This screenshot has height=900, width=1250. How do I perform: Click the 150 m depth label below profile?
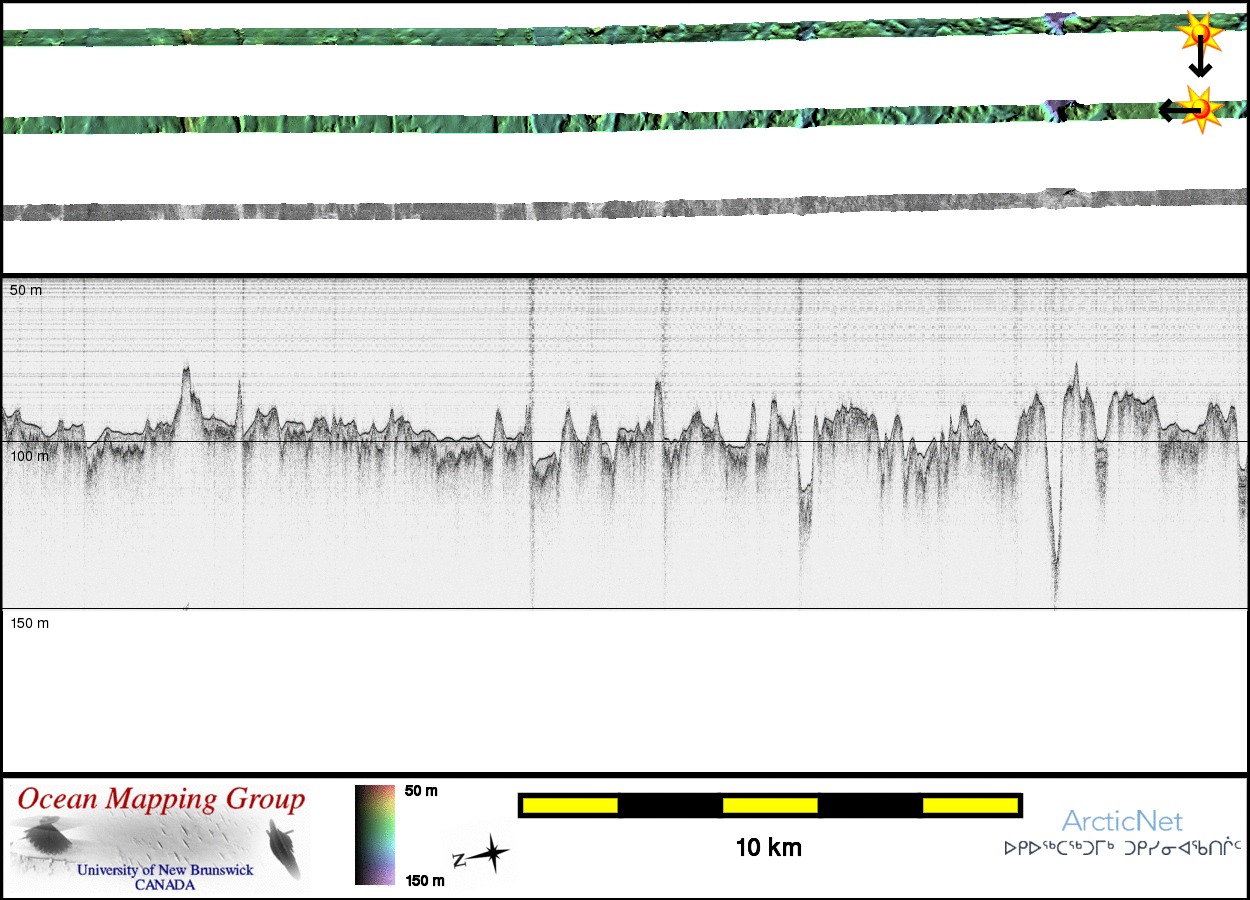[x=29, y=624]
